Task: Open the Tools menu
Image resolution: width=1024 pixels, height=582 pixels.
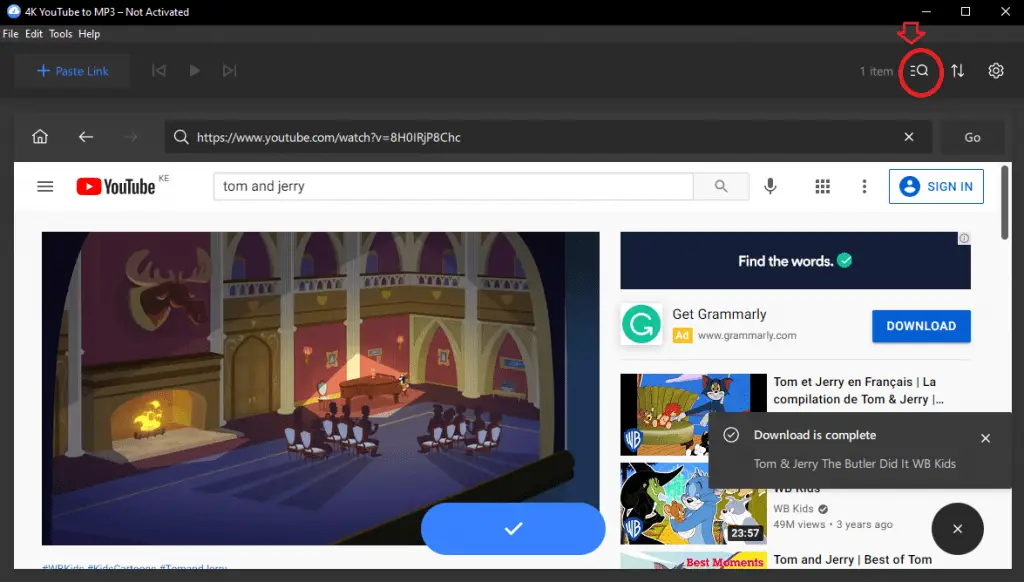Action: (61, 34)
